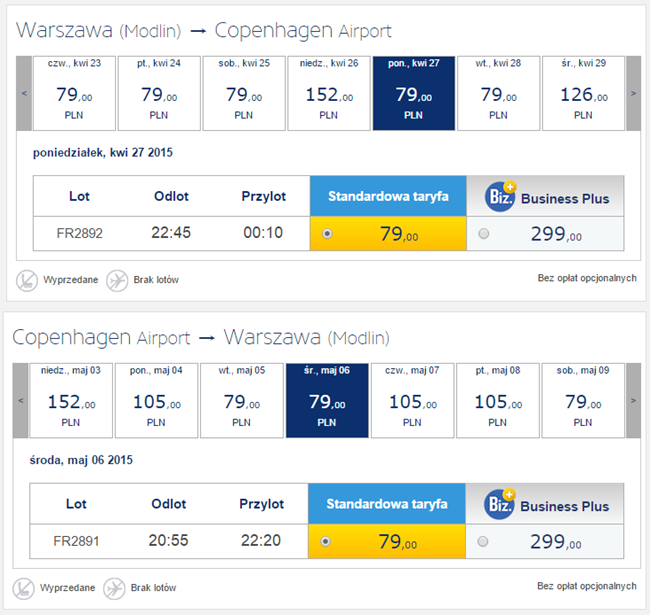Choose return date pon., maj 04 at 105 PLN
This screenshot has width=650, height=615.
[156, 400]
